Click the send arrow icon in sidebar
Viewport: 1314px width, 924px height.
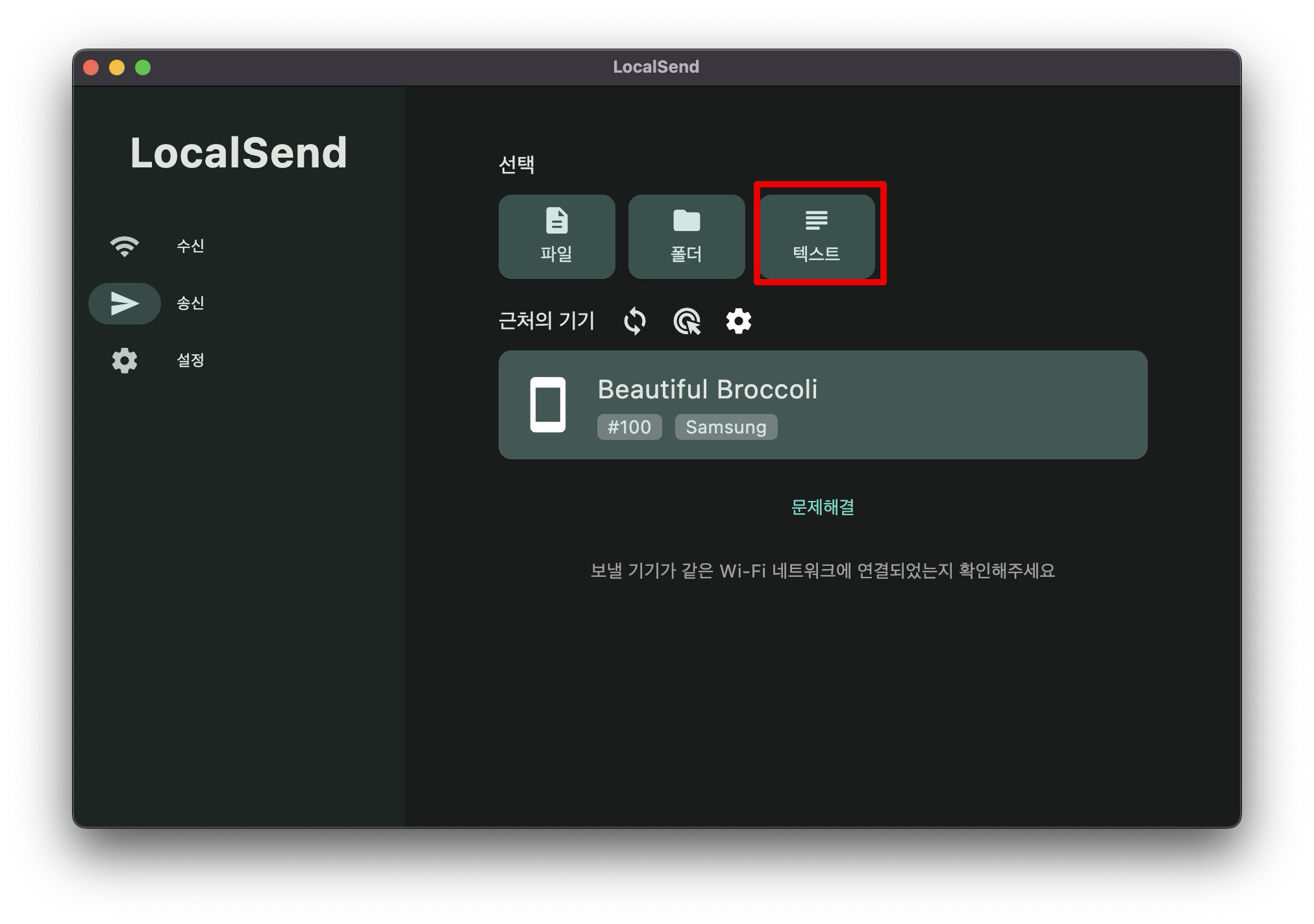[x=124, y=304]
